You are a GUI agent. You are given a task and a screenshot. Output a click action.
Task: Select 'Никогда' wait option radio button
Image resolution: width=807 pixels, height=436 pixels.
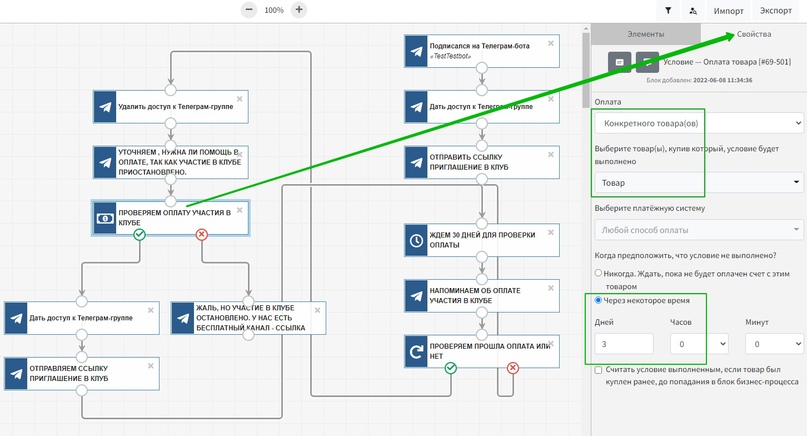click(x=599, y=272)
